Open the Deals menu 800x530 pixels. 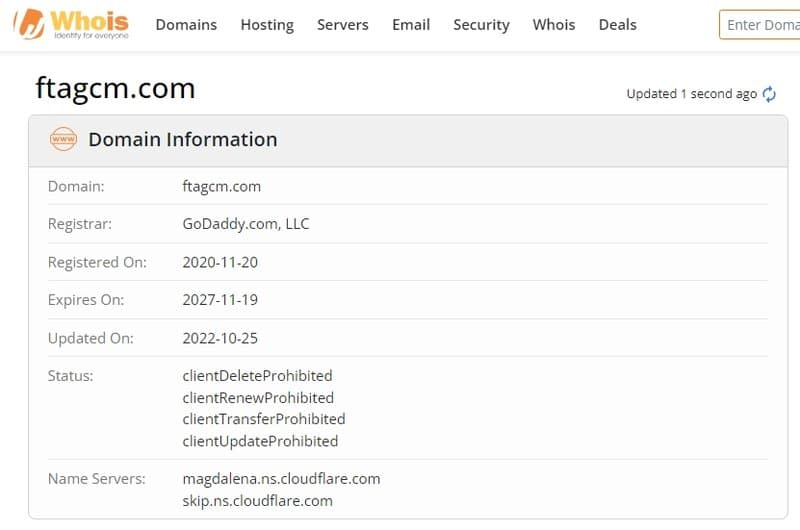click(x=617, y=25)
